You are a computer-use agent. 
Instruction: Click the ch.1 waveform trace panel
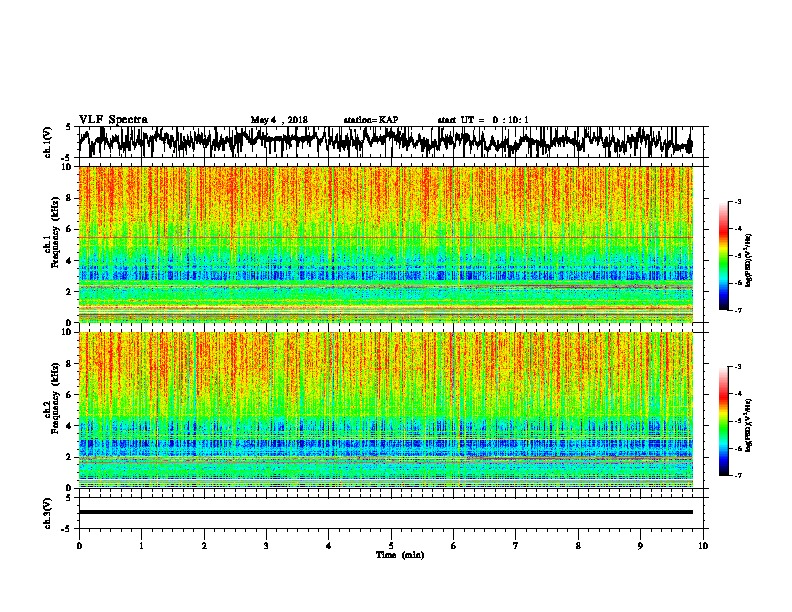coord(393,142)
